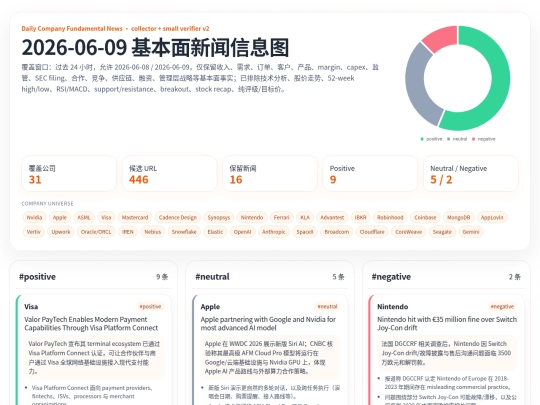
Task: Click the 2026-06-09 基本面新闻信息图 main title
Action: 155,48
